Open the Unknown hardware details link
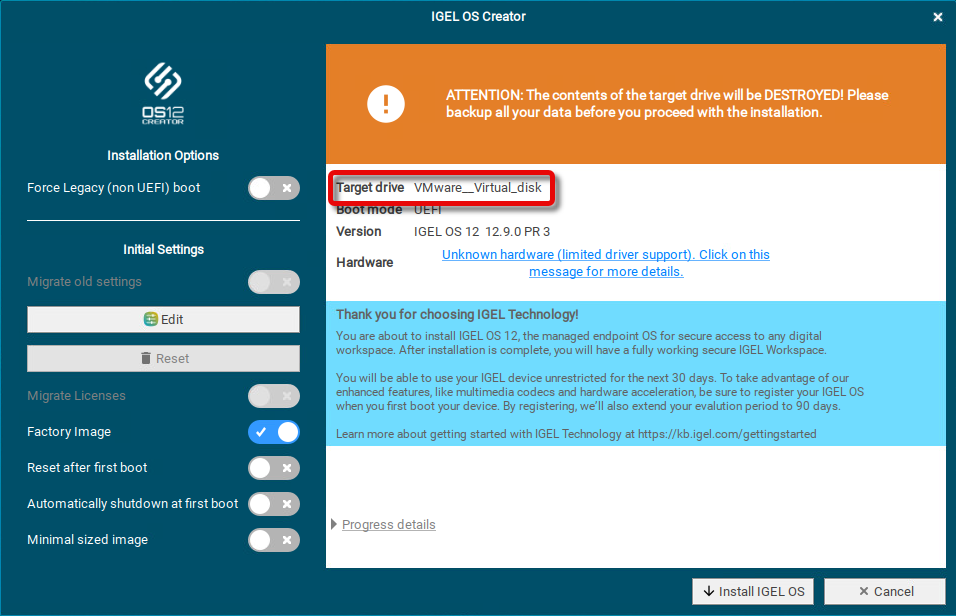Viewport: 956px width, 616px height. click(606, 263)
